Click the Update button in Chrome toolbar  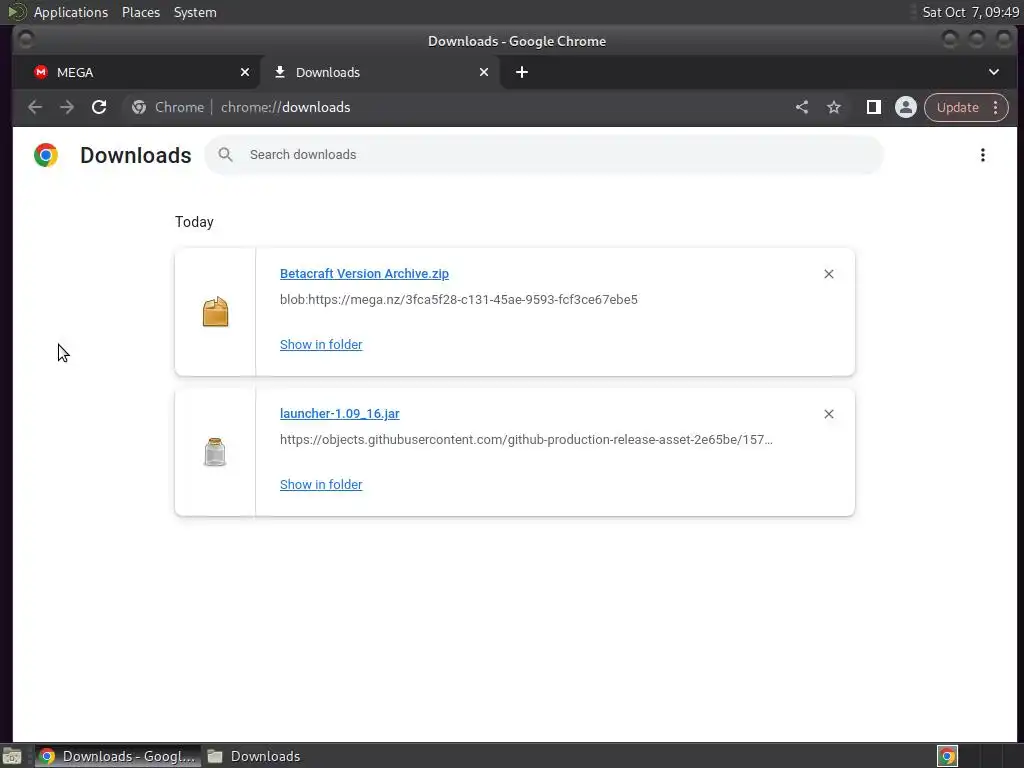pos(957,107)
